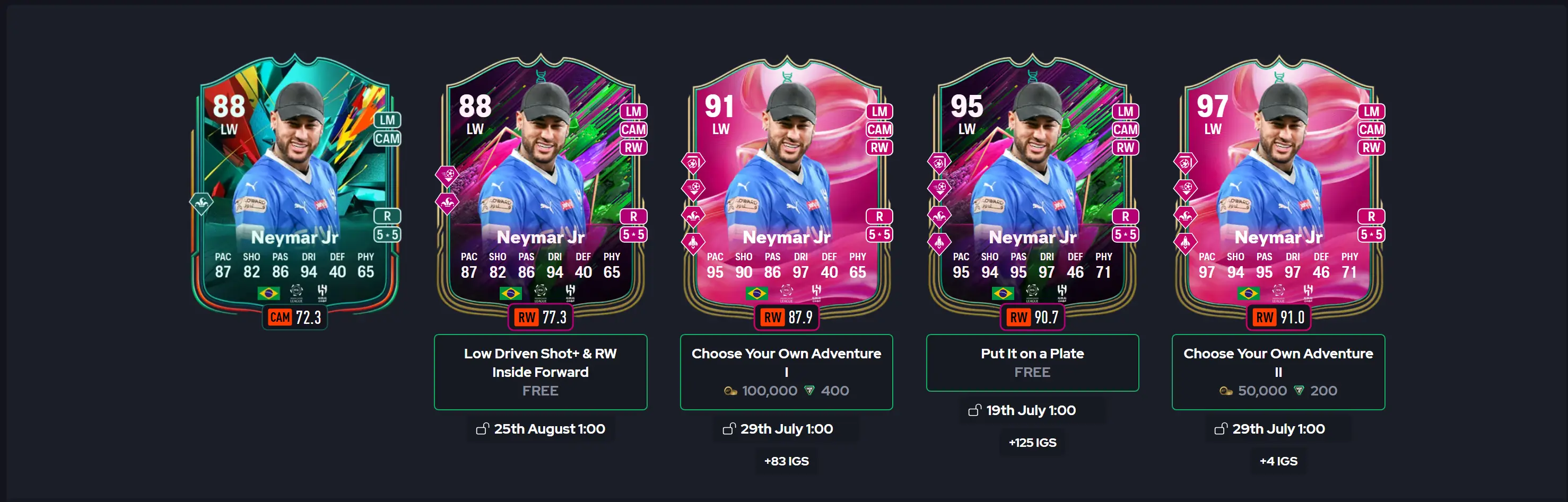Click the playstyle diamond on the teal card

click(x=202, y=203)
